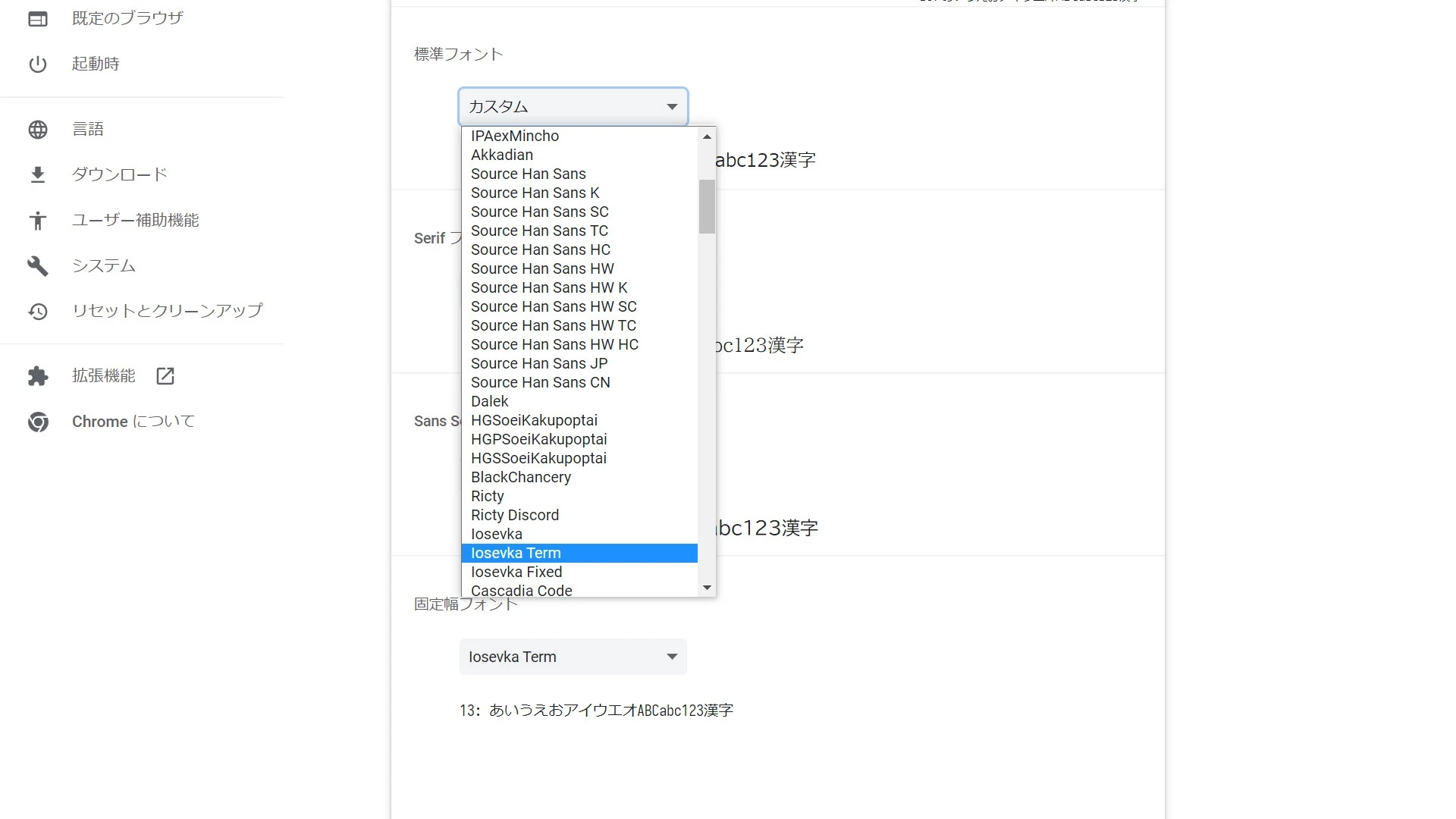Choose Source Han Sans HW K
This screenshot has width=1456, height=819.
[579, 287]
